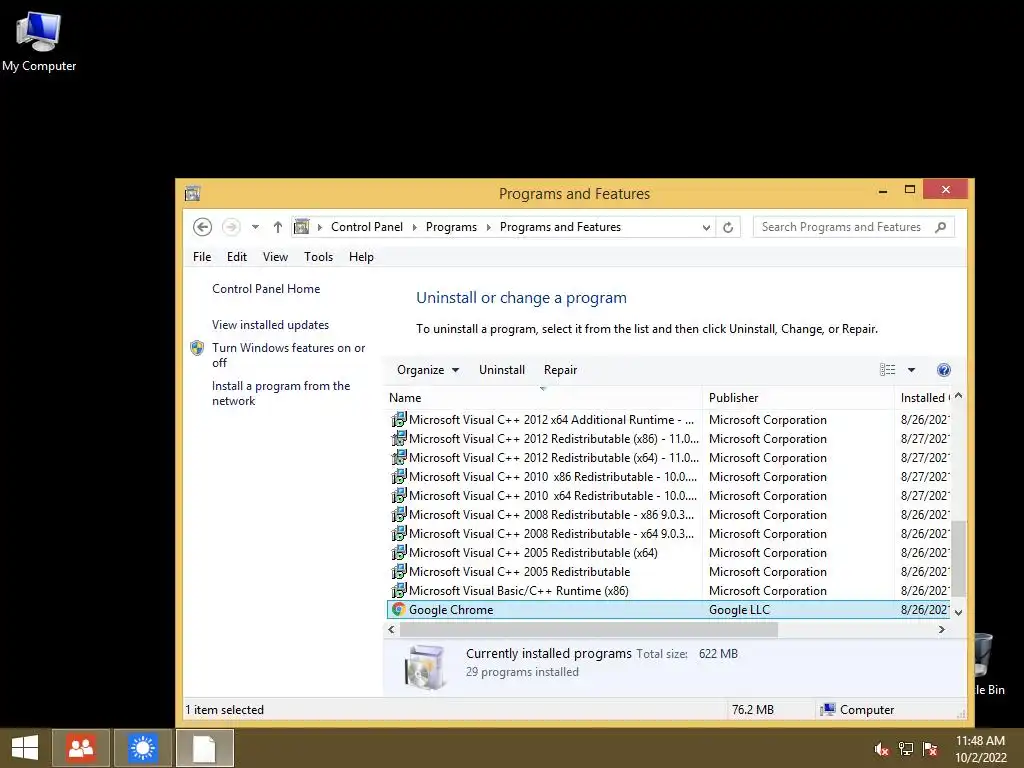This screenshot has height=768, width=1024.
Task: Click the horizontal scrollbar thumb
Action: tap(588, 630)
